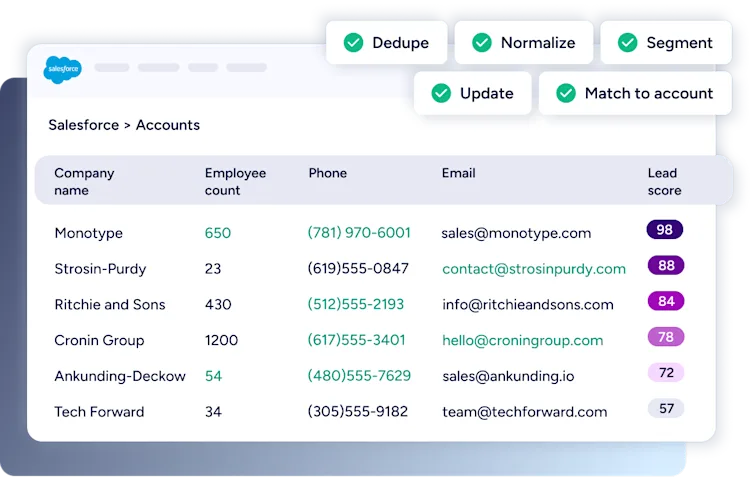
Task: Click email hello@croningroup.com
Action: [x=523, y=341]
